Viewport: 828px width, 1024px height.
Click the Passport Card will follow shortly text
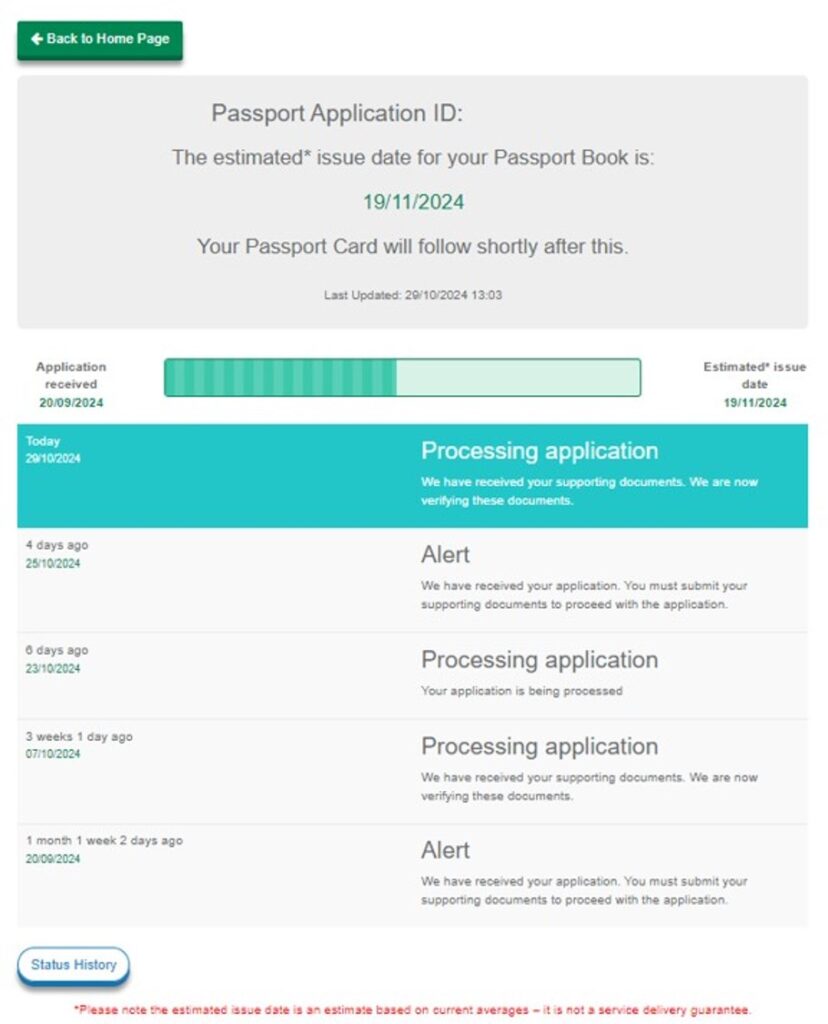click(x=413, y=246)
